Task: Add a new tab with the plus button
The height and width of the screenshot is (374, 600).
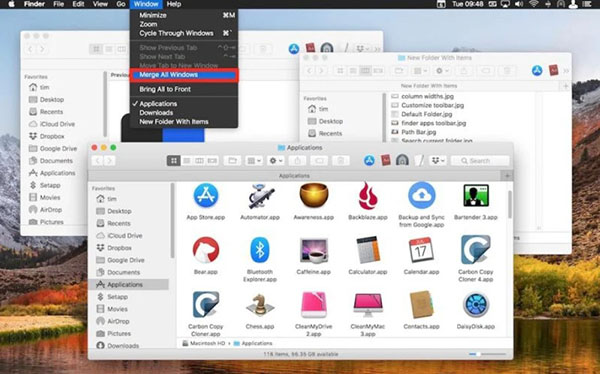Action: 507,176
